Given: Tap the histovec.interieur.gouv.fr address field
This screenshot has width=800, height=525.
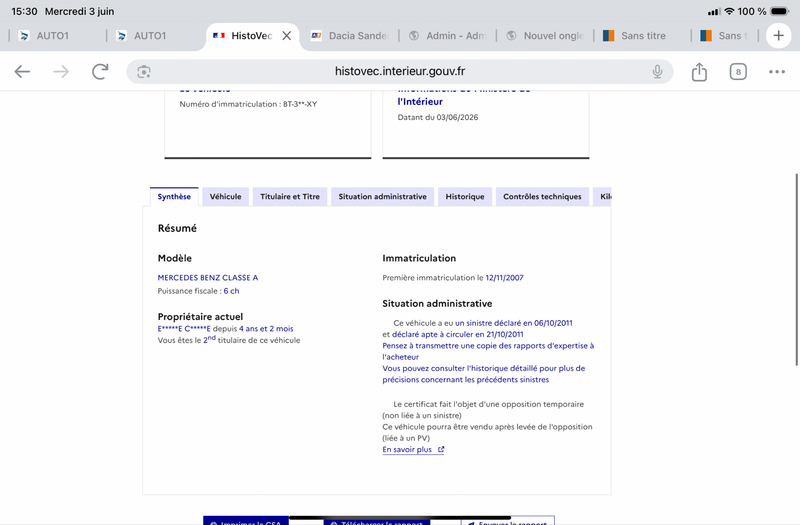Looking at the screenshot, I should point(400,71).
